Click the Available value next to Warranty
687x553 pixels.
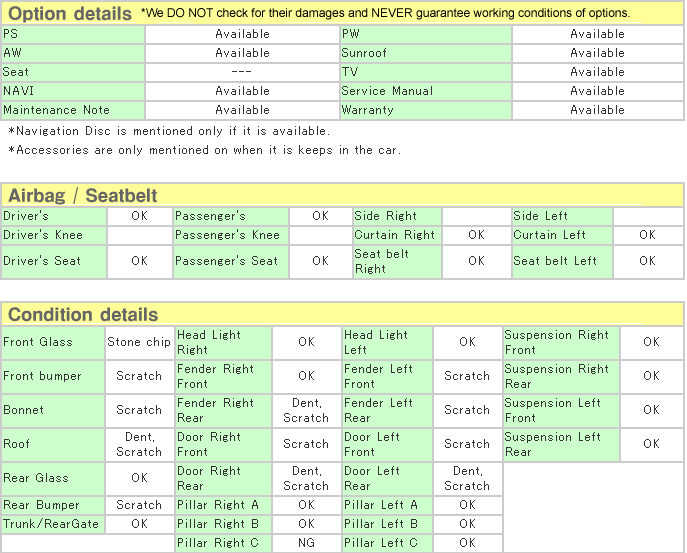597,110
